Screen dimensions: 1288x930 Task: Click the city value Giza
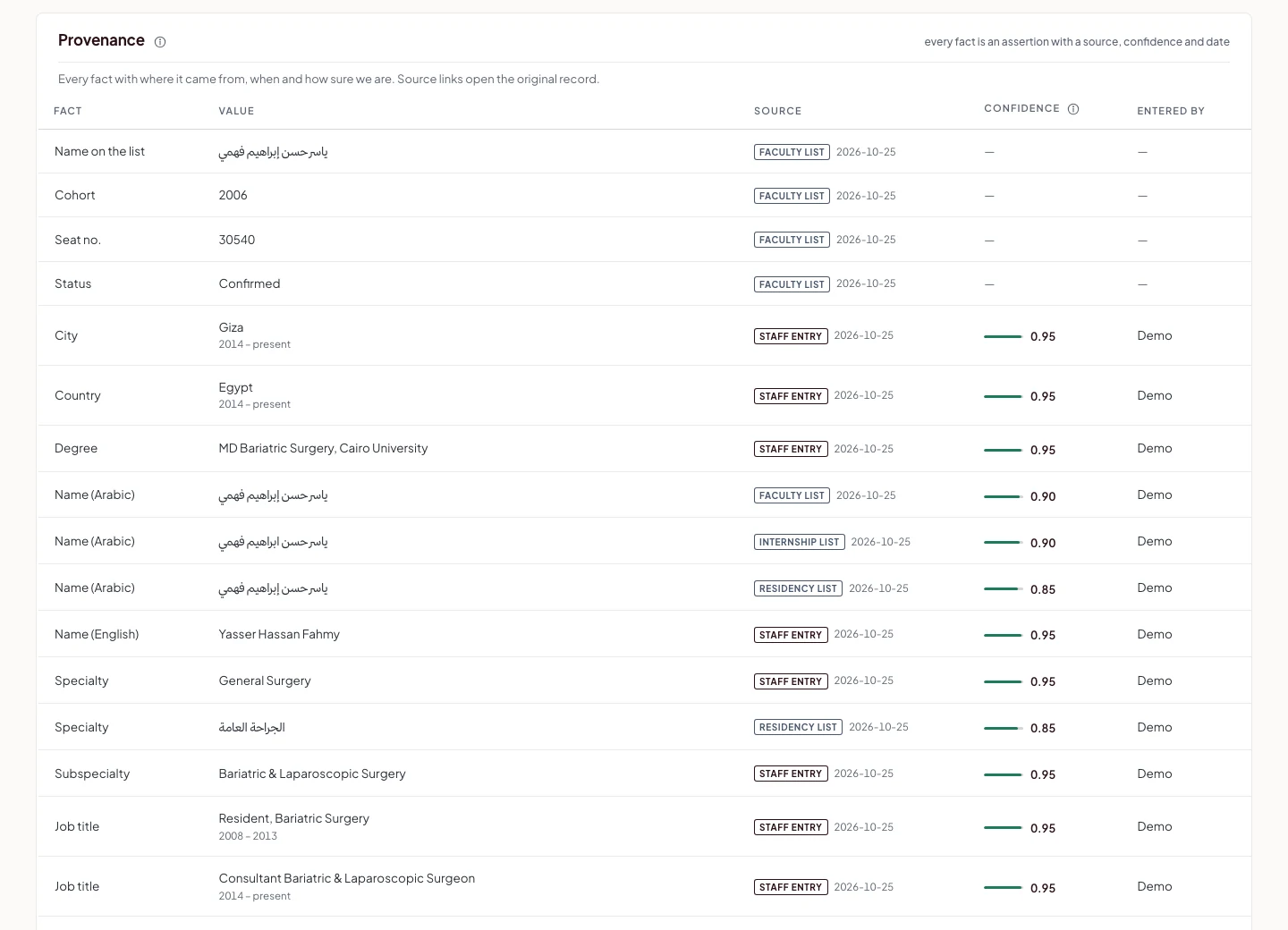click(231, 327)
